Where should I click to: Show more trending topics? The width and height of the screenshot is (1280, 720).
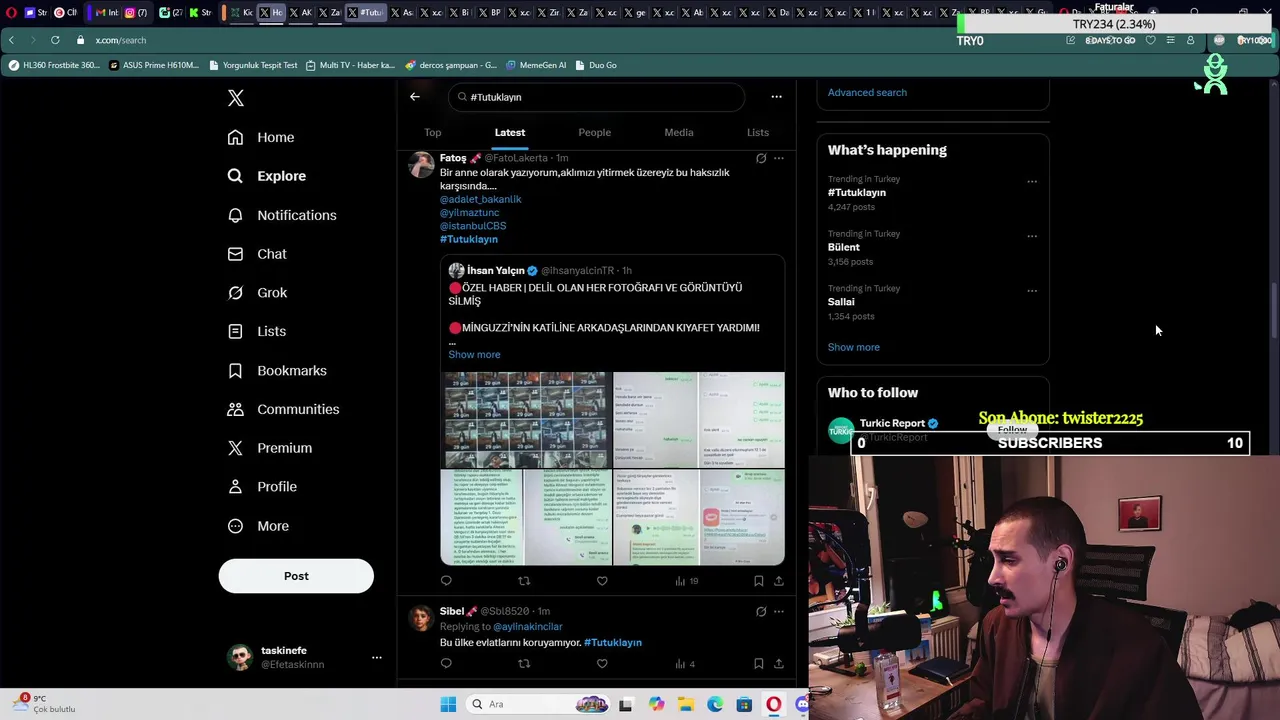tap(854, 347)
